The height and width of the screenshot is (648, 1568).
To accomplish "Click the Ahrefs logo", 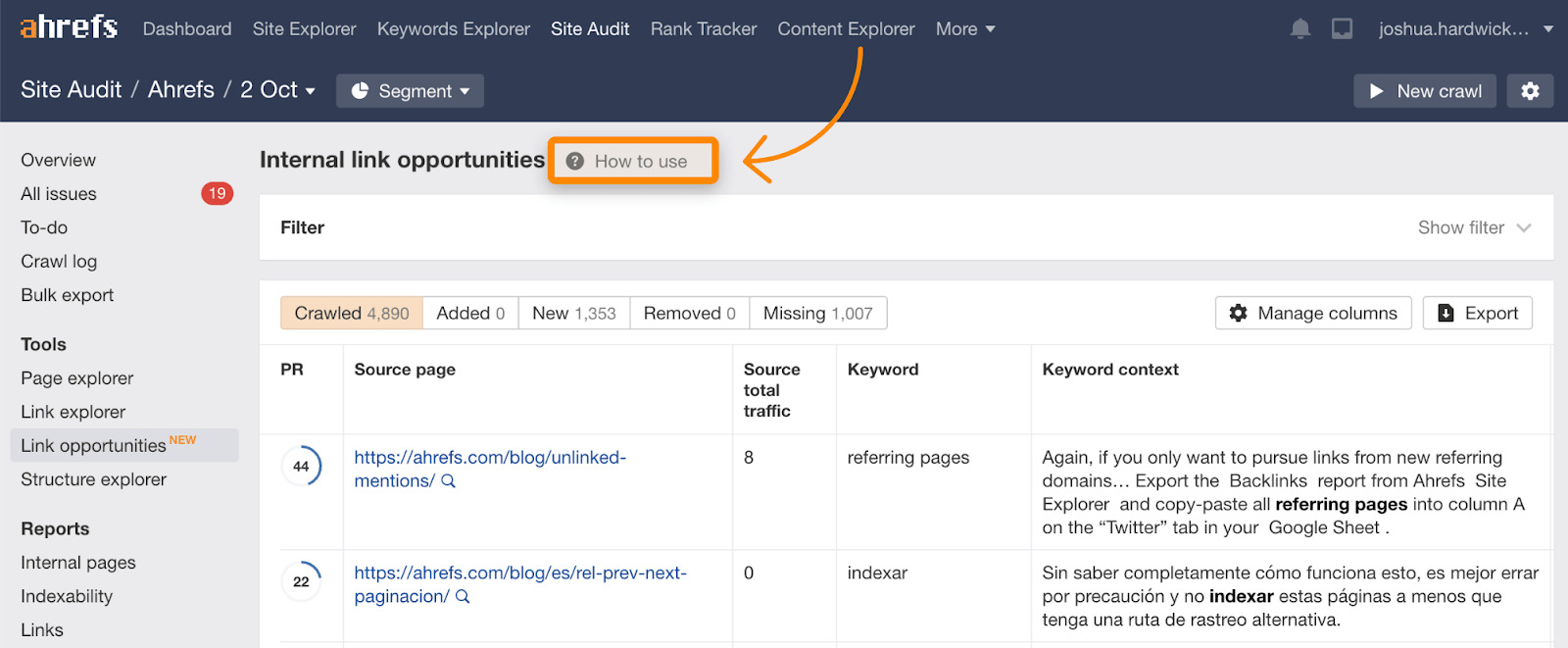I will pos(69,27).
